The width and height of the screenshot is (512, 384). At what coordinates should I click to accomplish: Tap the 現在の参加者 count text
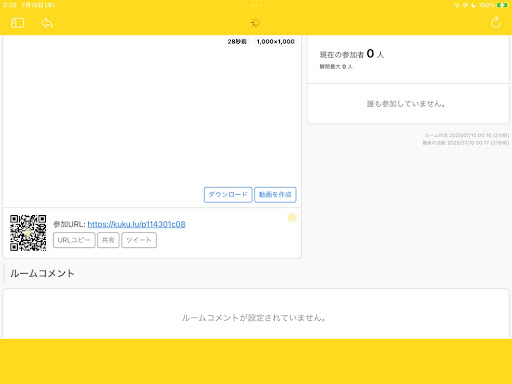click(352, 54)
